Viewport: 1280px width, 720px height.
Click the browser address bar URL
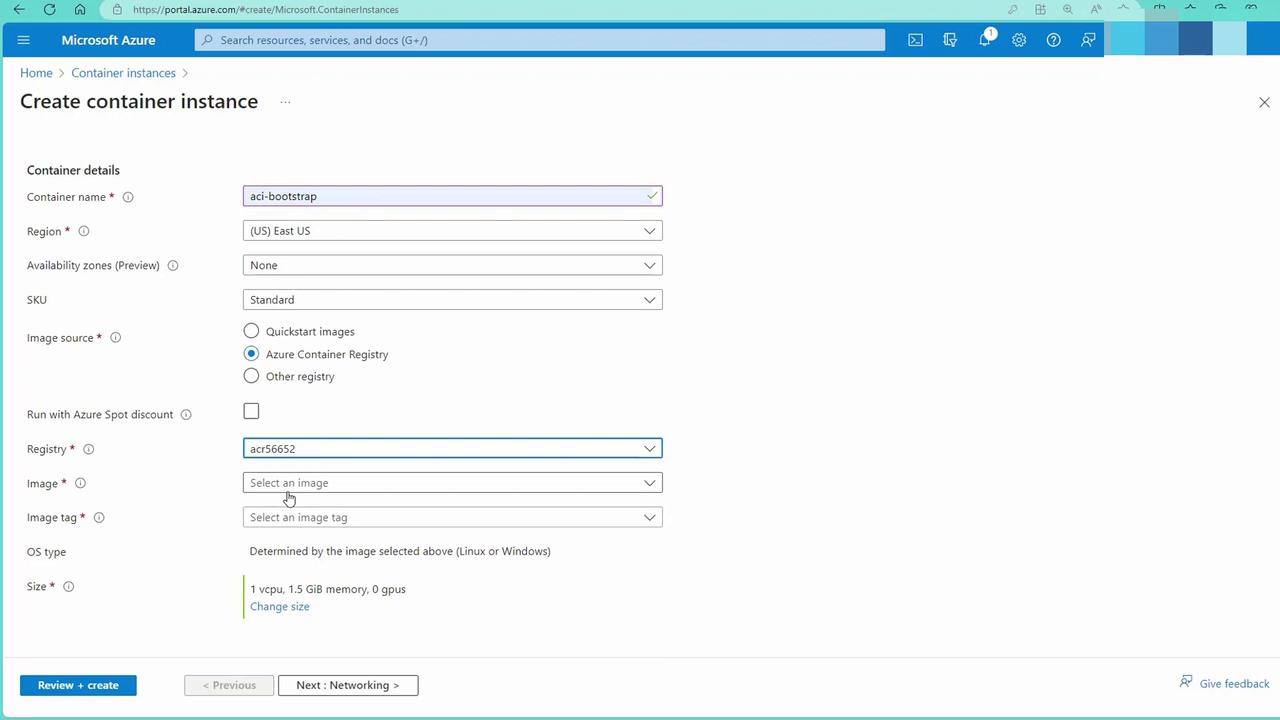tap(265, 10)
